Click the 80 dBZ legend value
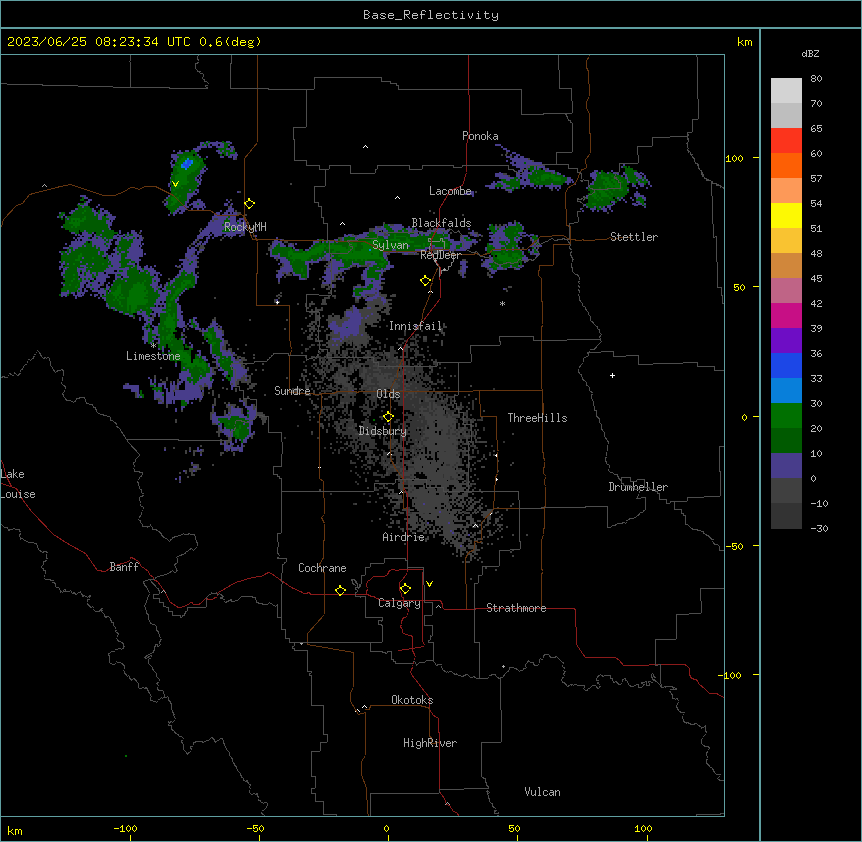This screenshot has height=842, width=862. (816, 79)
